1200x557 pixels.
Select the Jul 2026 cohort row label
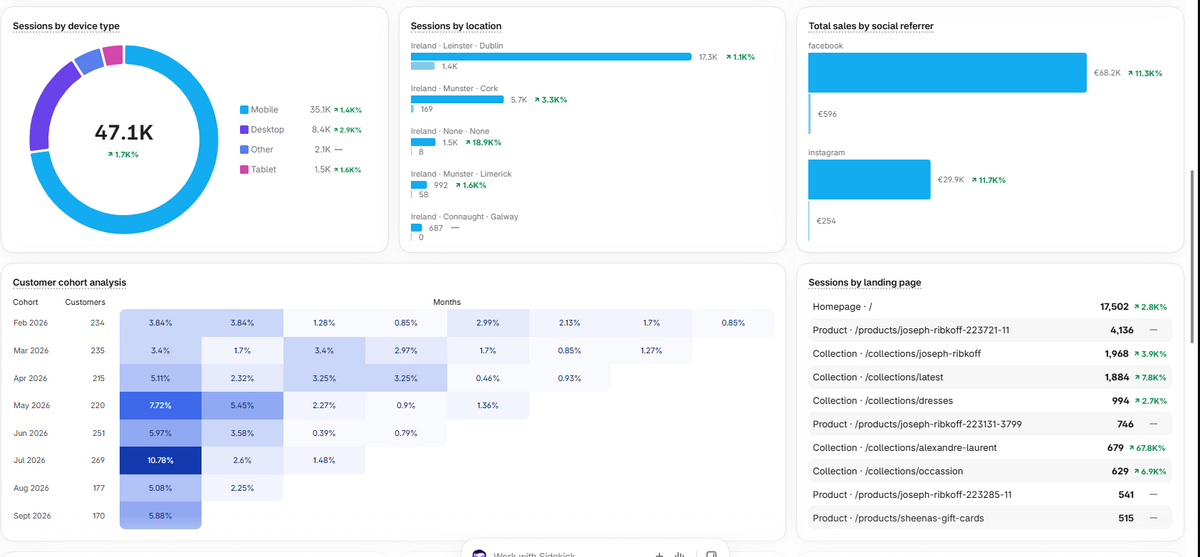coord(30,460)
